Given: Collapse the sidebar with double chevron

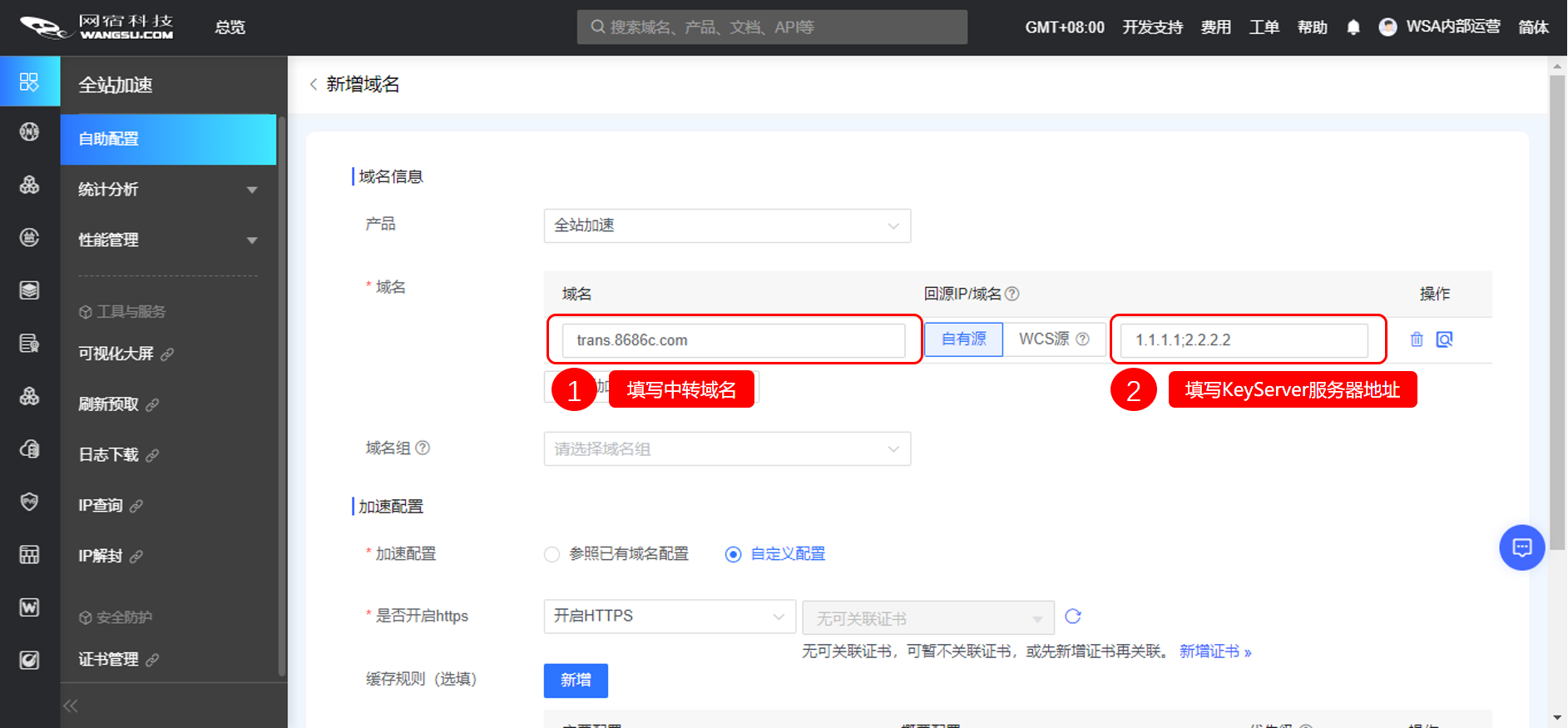Looking at the screenshot, I should tap(71, 706).
